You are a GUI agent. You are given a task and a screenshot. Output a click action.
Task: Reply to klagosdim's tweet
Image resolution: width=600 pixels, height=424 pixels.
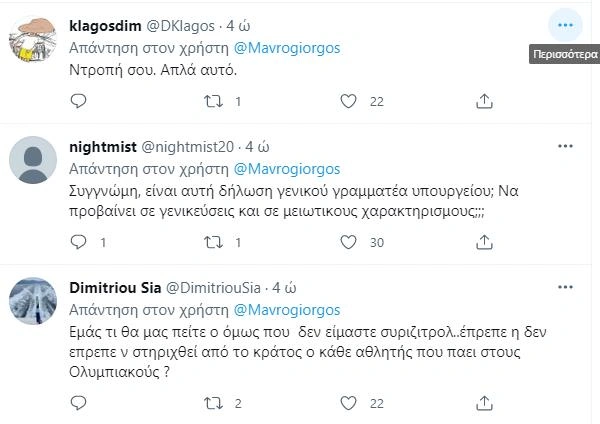(79, 101)
